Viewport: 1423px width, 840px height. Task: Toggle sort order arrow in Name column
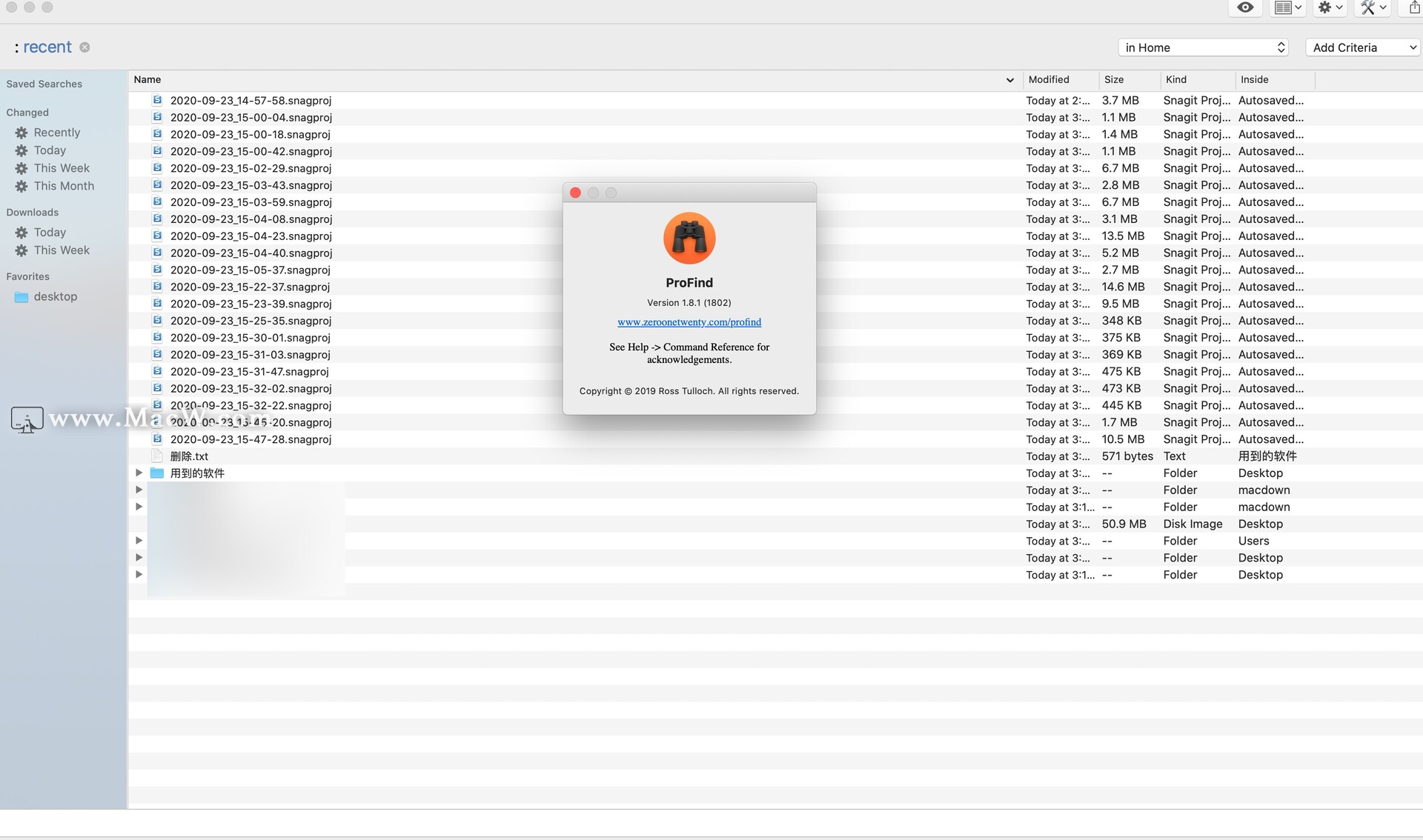click(1009, 80)
